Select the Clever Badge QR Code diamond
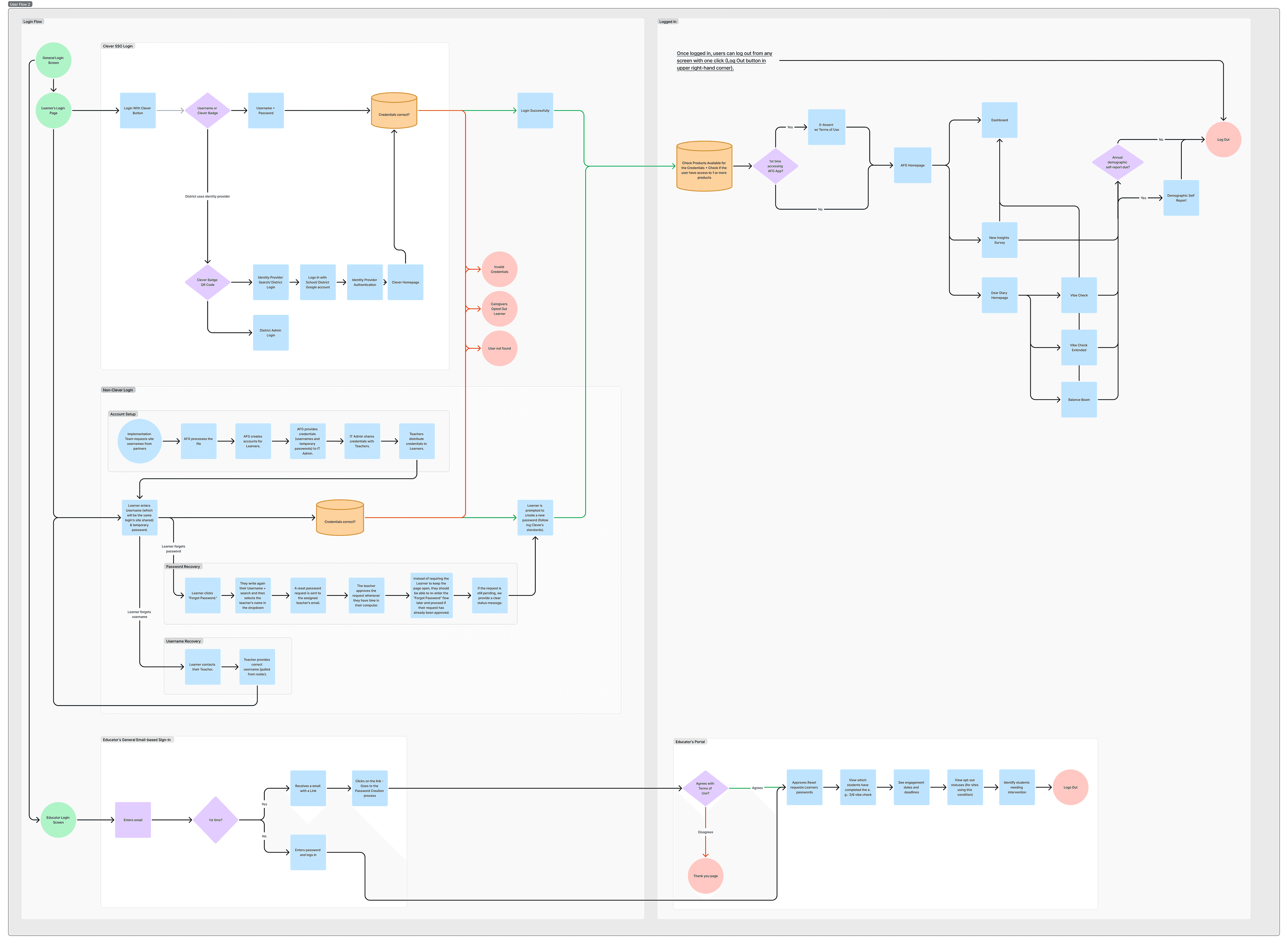This screenshot has width=1288, height=944. pos(207,282)
